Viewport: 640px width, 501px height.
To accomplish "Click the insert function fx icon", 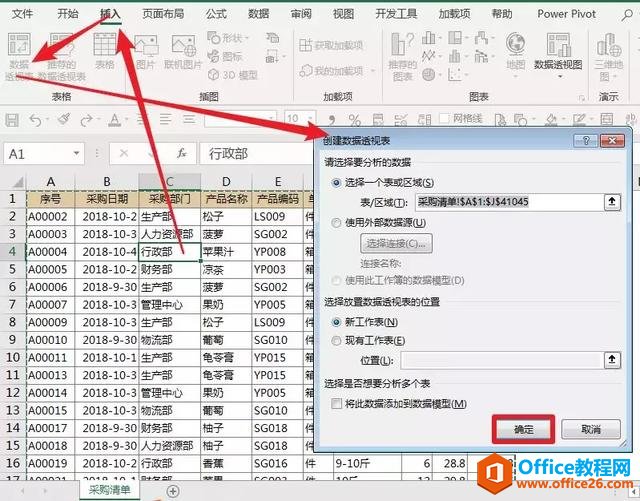I will click(x=182, y=154).
